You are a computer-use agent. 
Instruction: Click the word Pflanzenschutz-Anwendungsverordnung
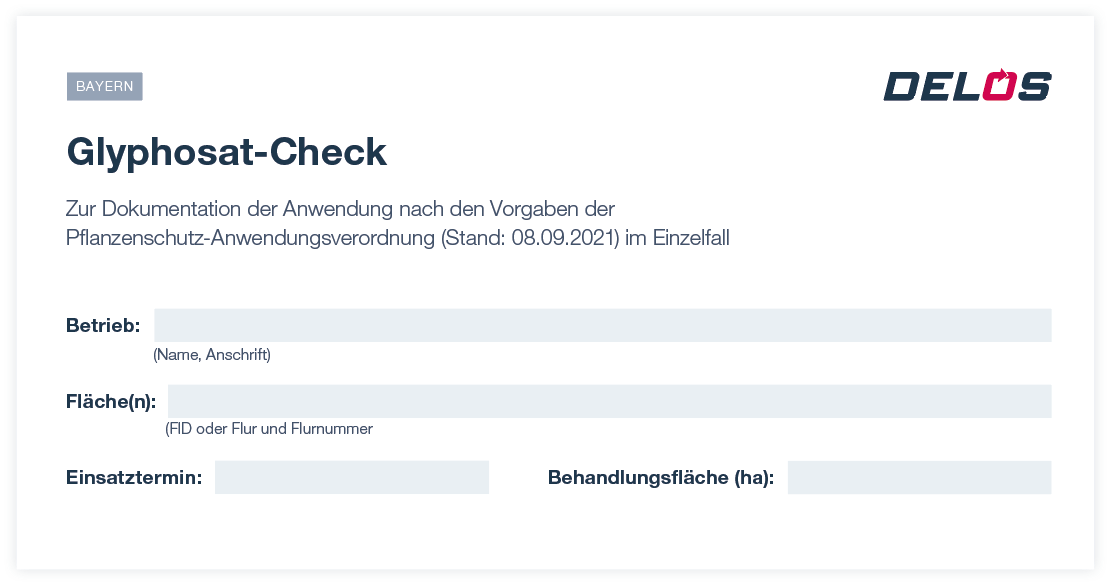click(250, 237)
